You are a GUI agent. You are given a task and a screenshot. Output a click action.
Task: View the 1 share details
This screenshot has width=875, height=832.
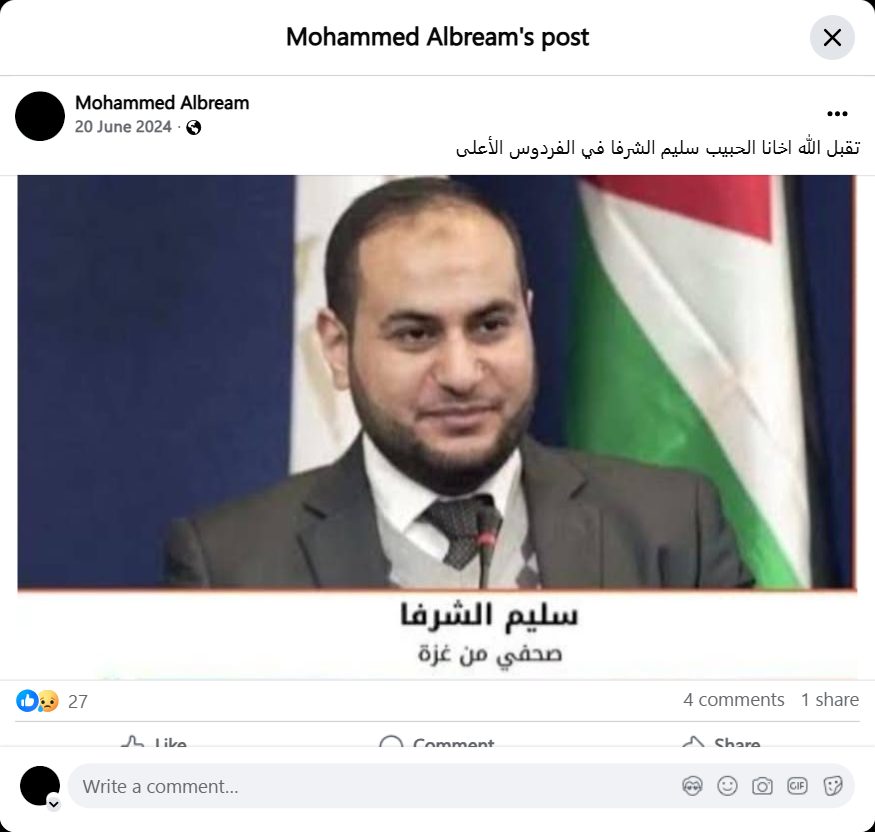pos(830,700)
